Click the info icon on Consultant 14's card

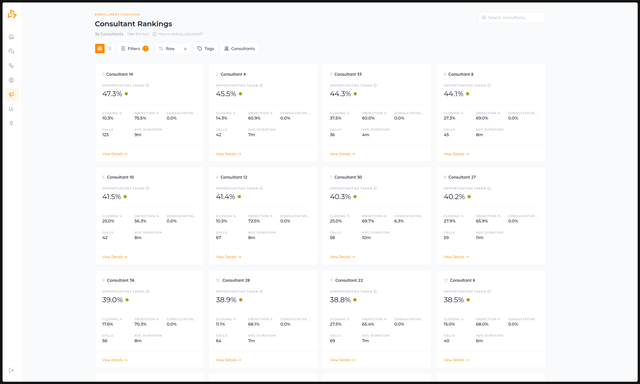(x=148, y=85)
